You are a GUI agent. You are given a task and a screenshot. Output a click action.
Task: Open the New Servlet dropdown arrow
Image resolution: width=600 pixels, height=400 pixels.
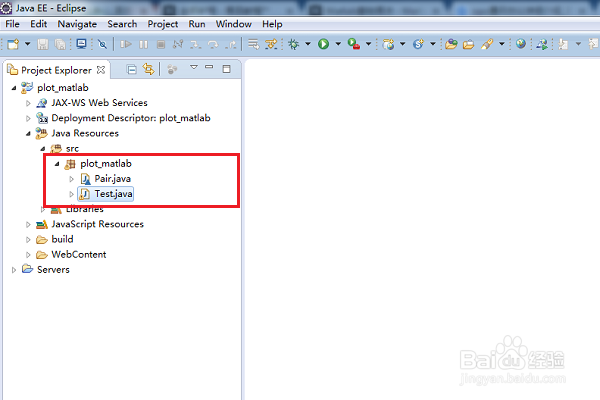point(433,44)
